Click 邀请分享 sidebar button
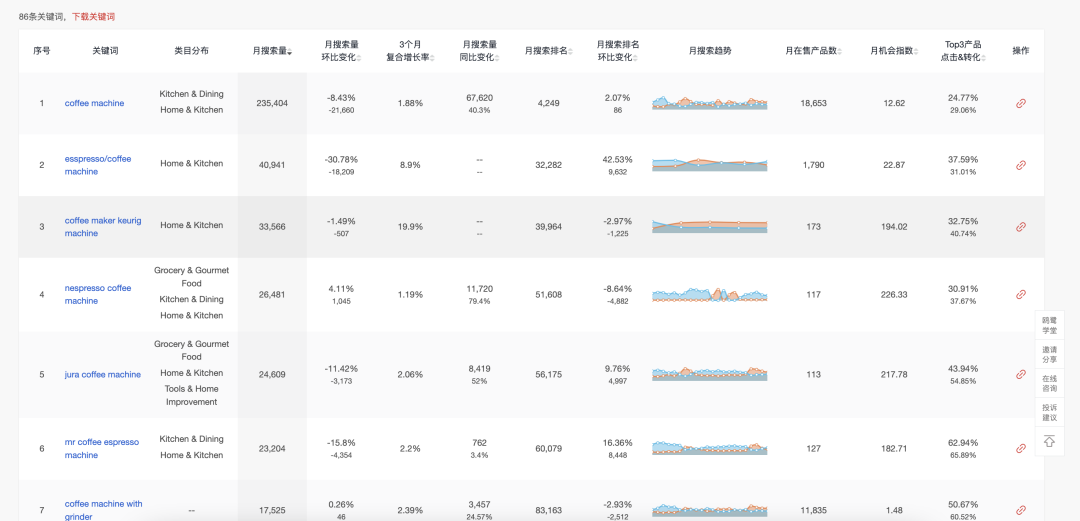Image resolution: width=1080 pixels, height=521 pixels. (x=1049, y=355)
